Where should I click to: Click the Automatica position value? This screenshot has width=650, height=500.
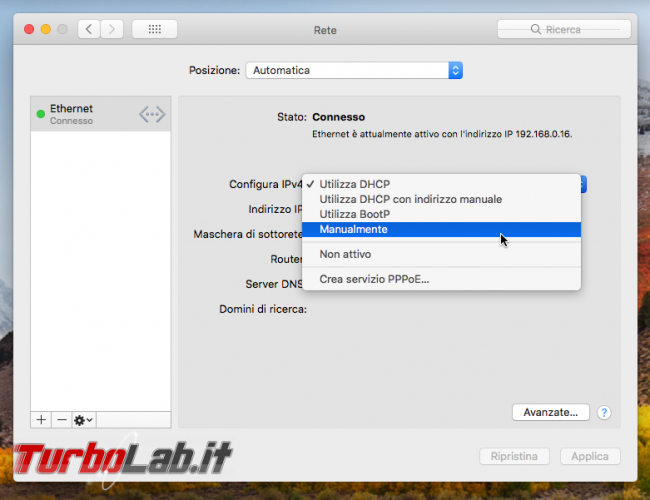(x=281, y=70)
